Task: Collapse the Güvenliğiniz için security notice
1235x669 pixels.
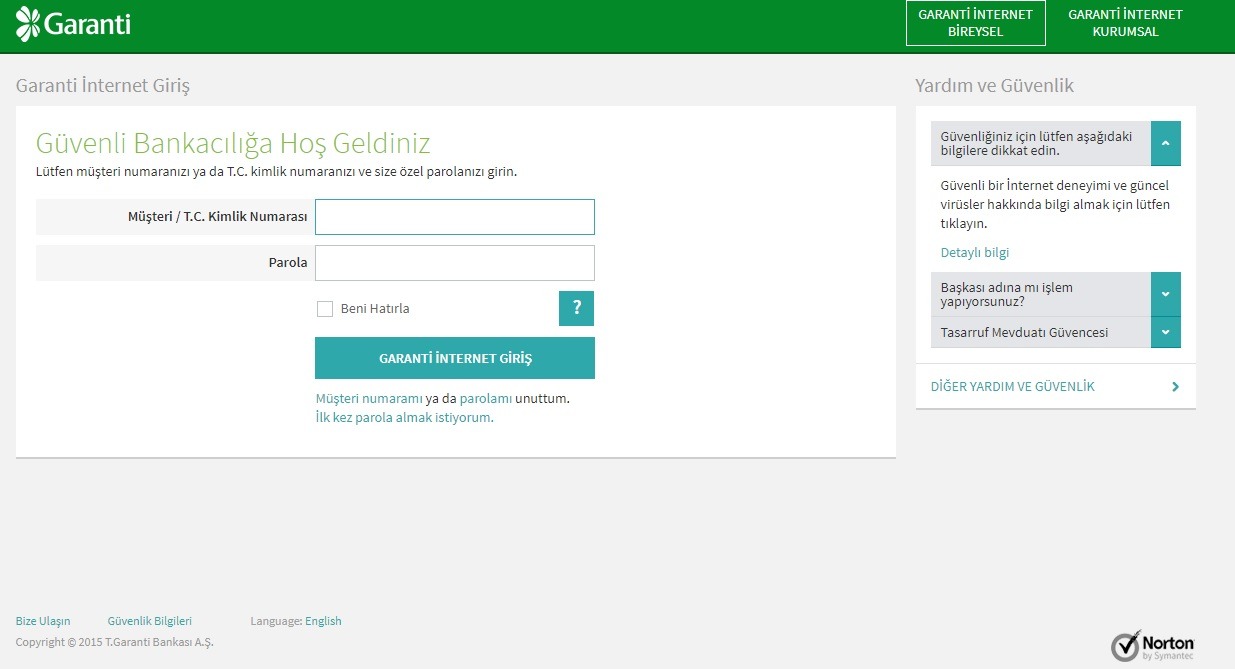Action: click(1166, 143)
